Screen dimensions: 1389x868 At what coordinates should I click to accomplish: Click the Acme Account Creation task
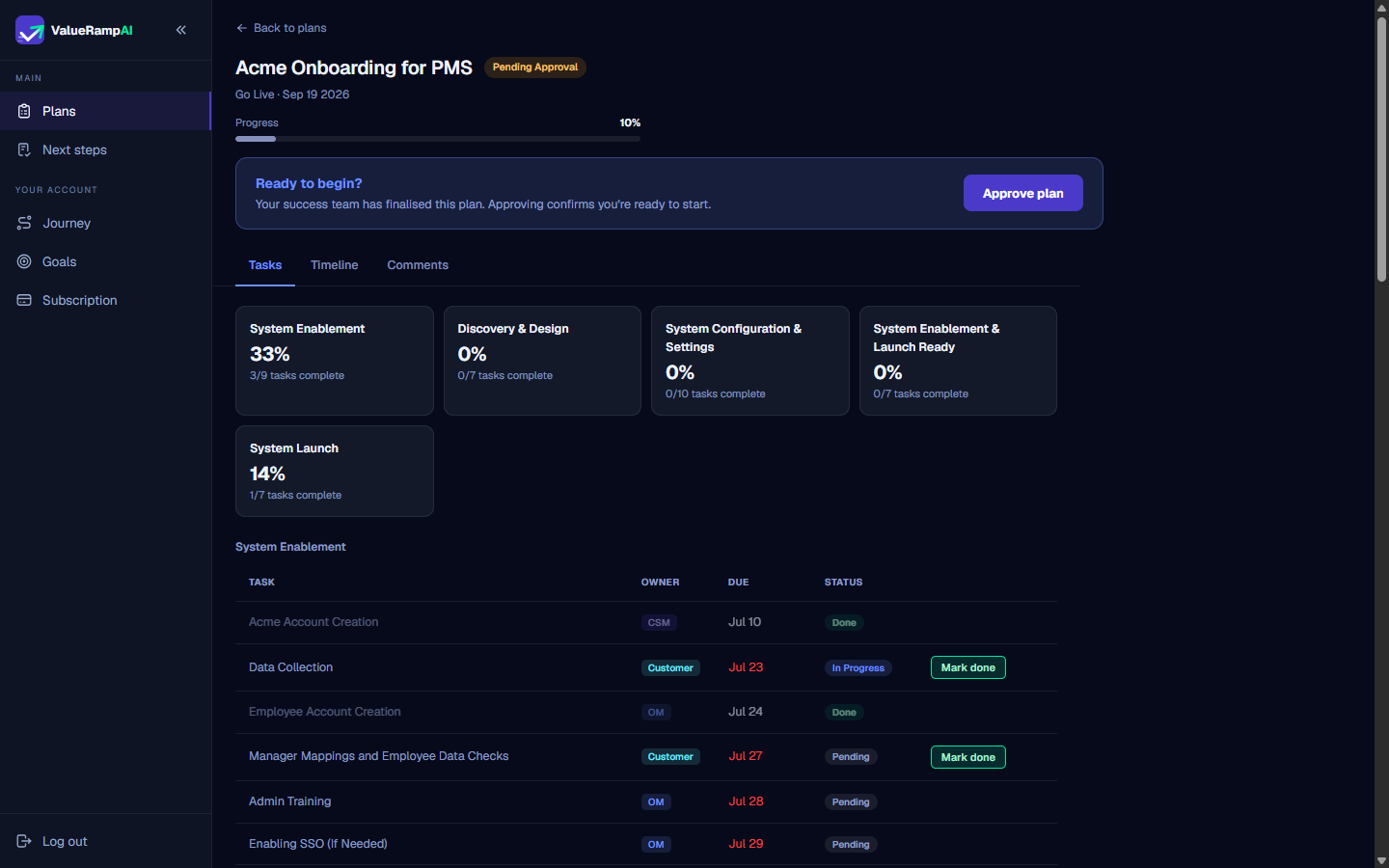tap(313, 622)
